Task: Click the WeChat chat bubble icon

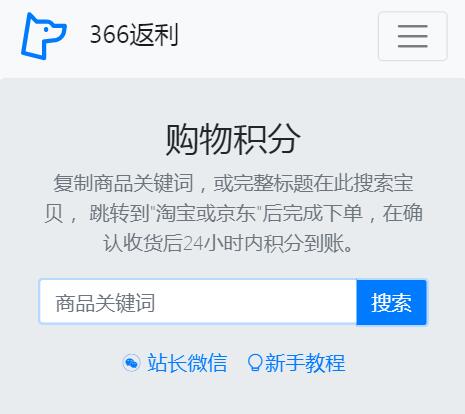Action: click(131, 363)
